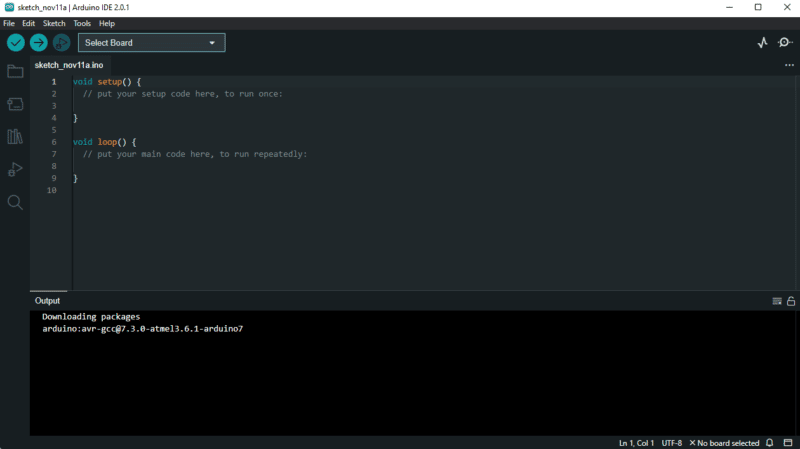The height and width of the screenshot is (449, 800).
Task: Open the Search panel in sidebar
Action: click(x=15, y=202)
